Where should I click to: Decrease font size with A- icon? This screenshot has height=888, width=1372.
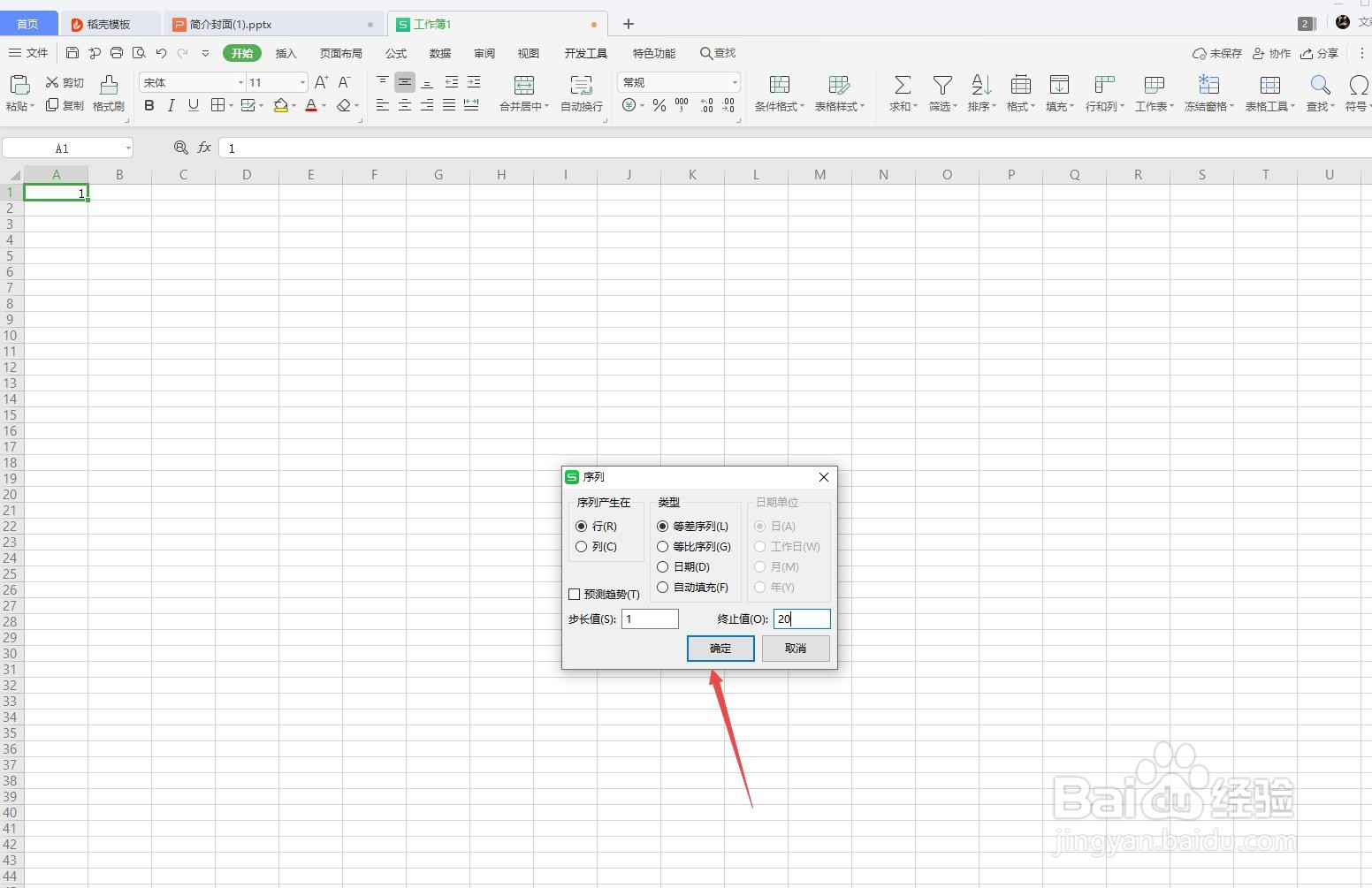point(345,82)
